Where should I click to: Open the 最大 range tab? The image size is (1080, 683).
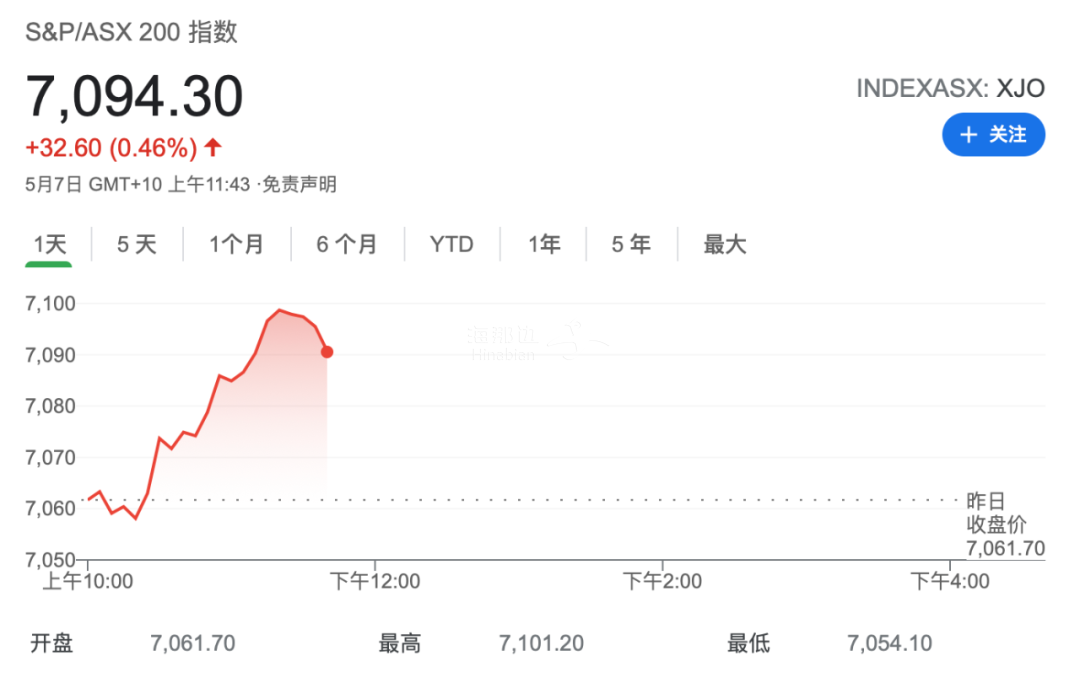click(725, 244)
